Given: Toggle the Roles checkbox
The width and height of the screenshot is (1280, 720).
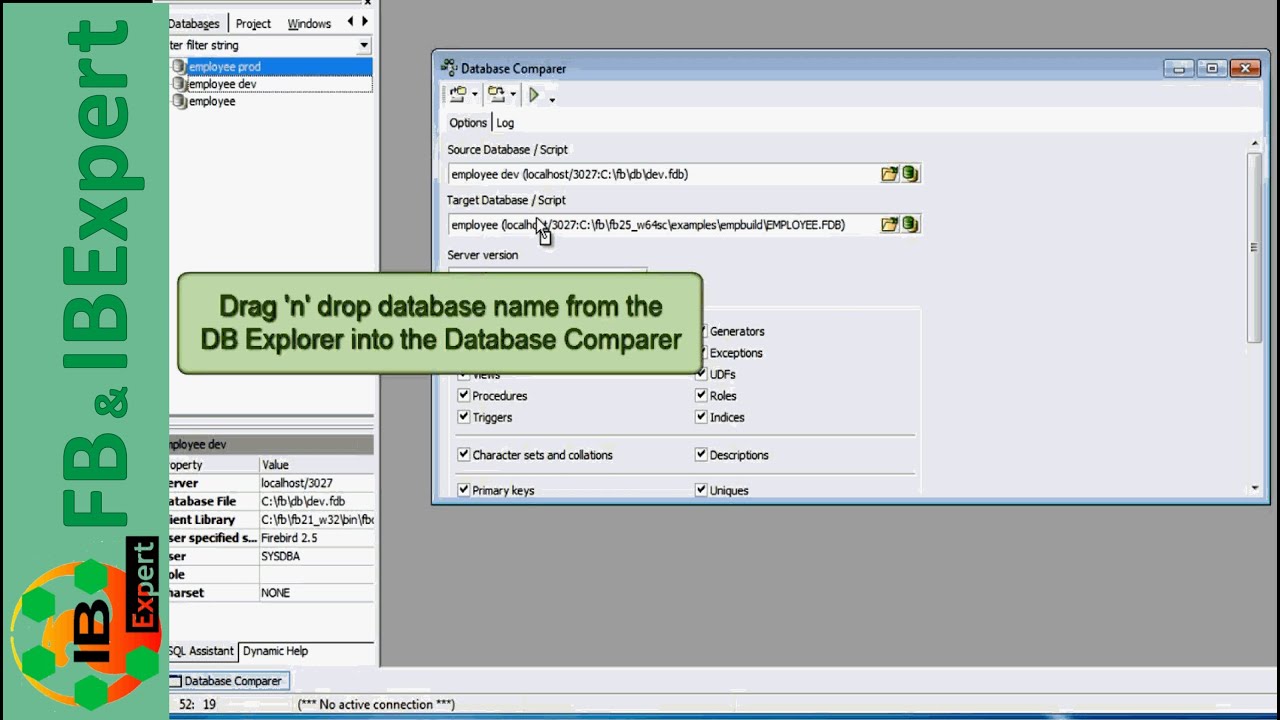Looking at the screenshot, I should [702, 396].
